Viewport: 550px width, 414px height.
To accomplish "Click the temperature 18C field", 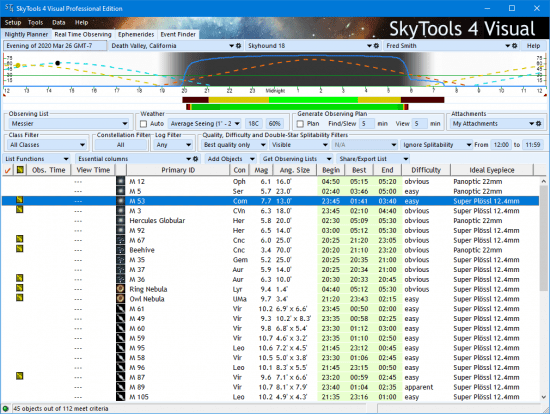I will (253, 123).
